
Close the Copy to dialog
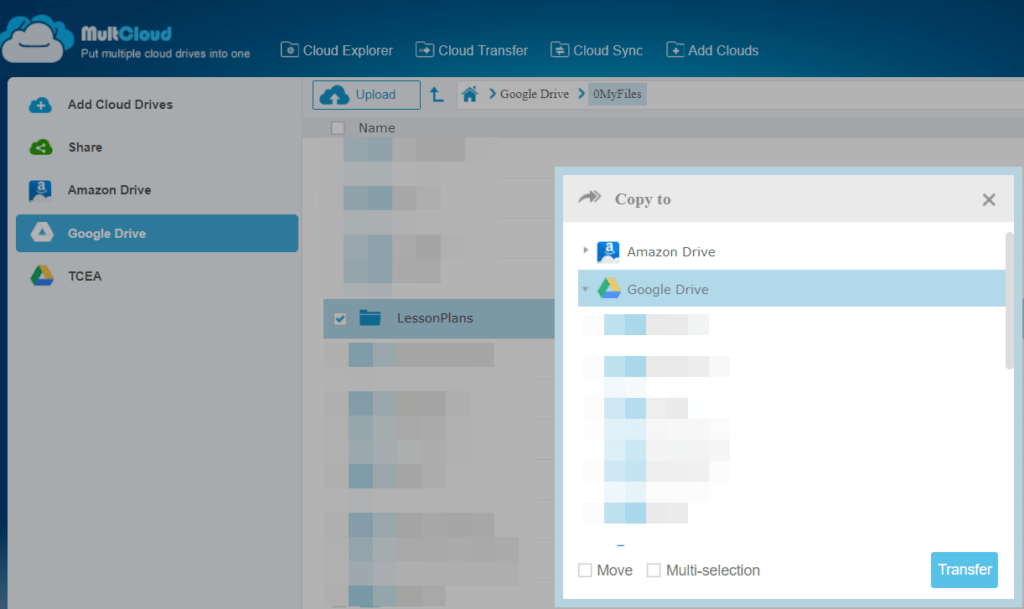pyautogui.click(x=989, y=200)
